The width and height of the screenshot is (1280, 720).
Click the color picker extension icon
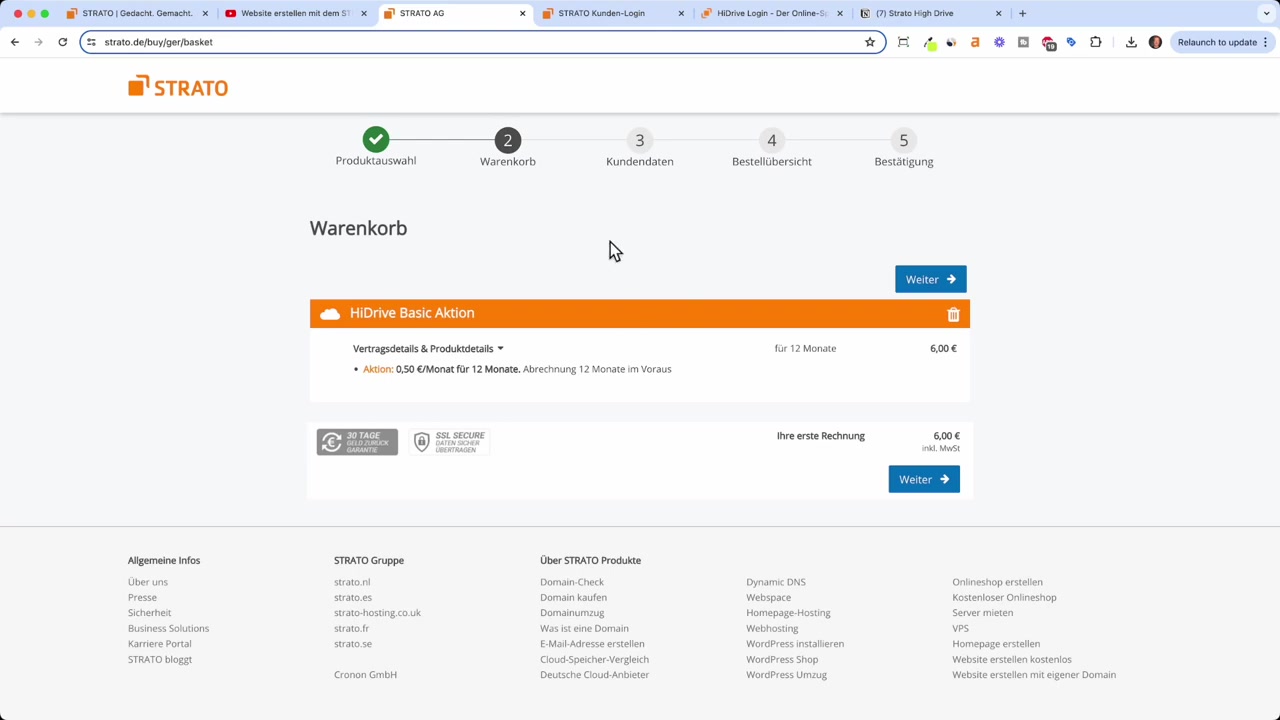click(x=929, y=43)
